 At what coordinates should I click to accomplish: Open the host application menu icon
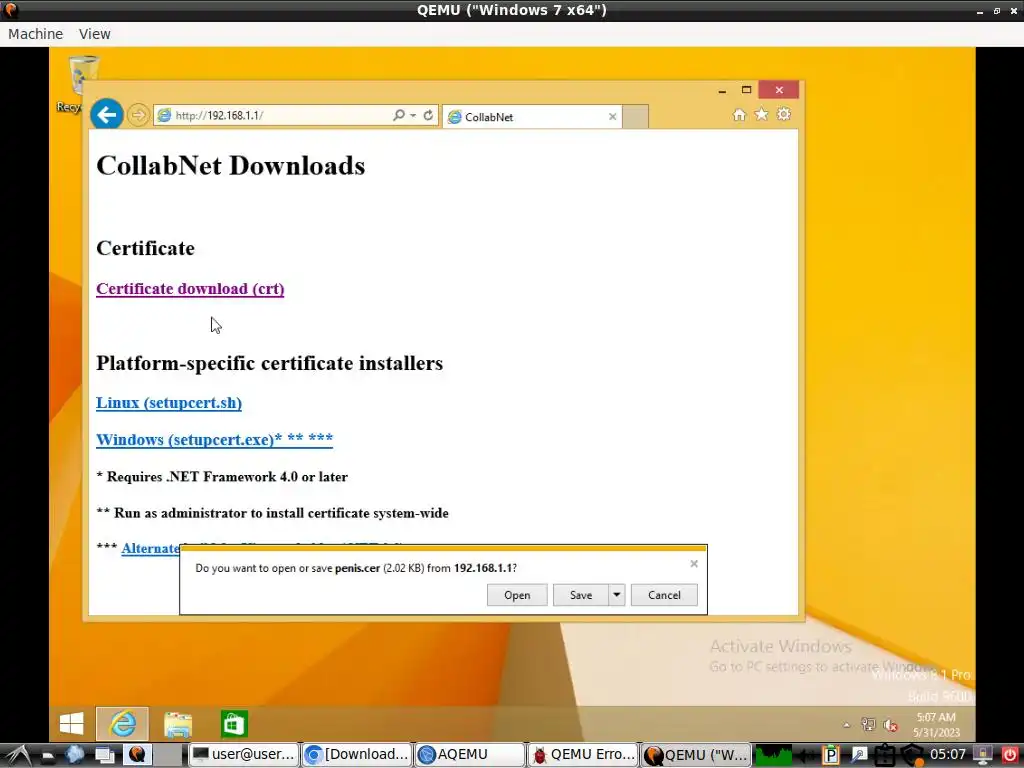click(17, 756)
